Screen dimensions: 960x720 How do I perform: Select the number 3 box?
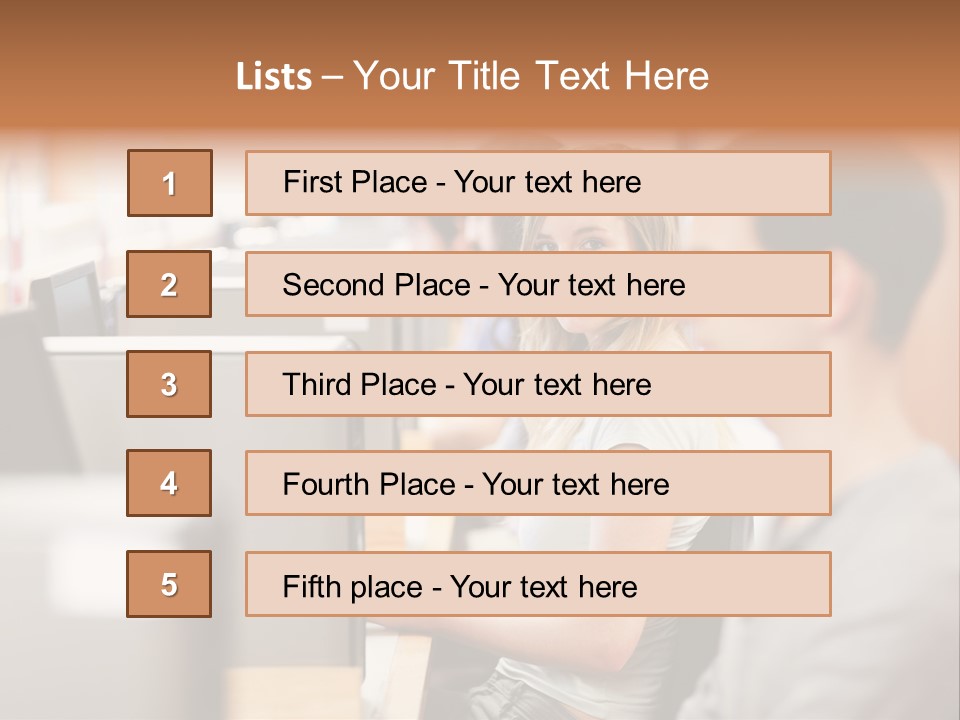tap(169, 384)
